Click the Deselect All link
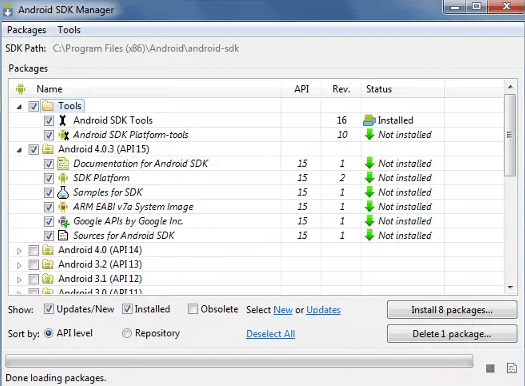Image resolution: width=525 pixels, height=386 pixels. [x=271, y=334]
